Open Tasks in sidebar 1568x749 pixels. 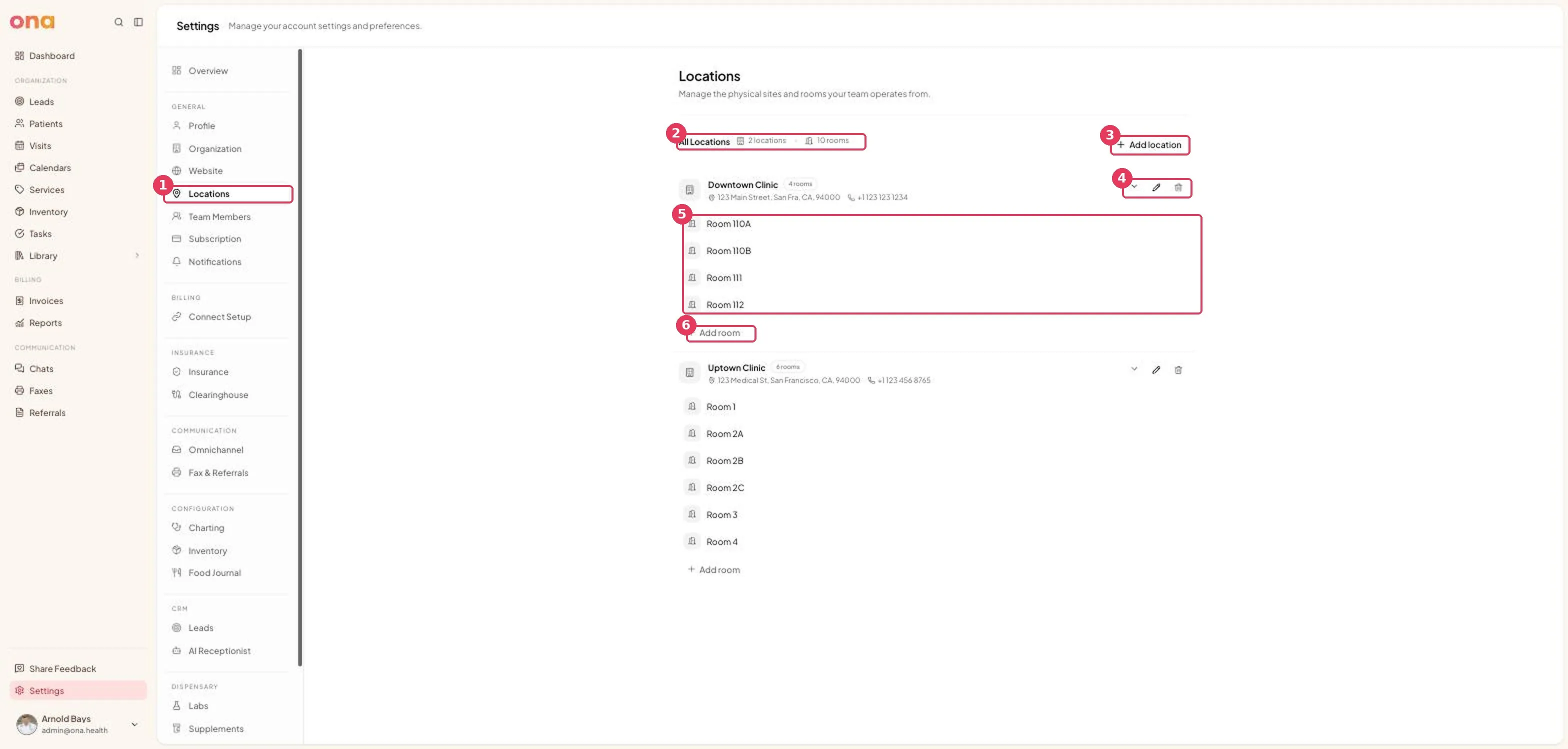click(78, 233)
